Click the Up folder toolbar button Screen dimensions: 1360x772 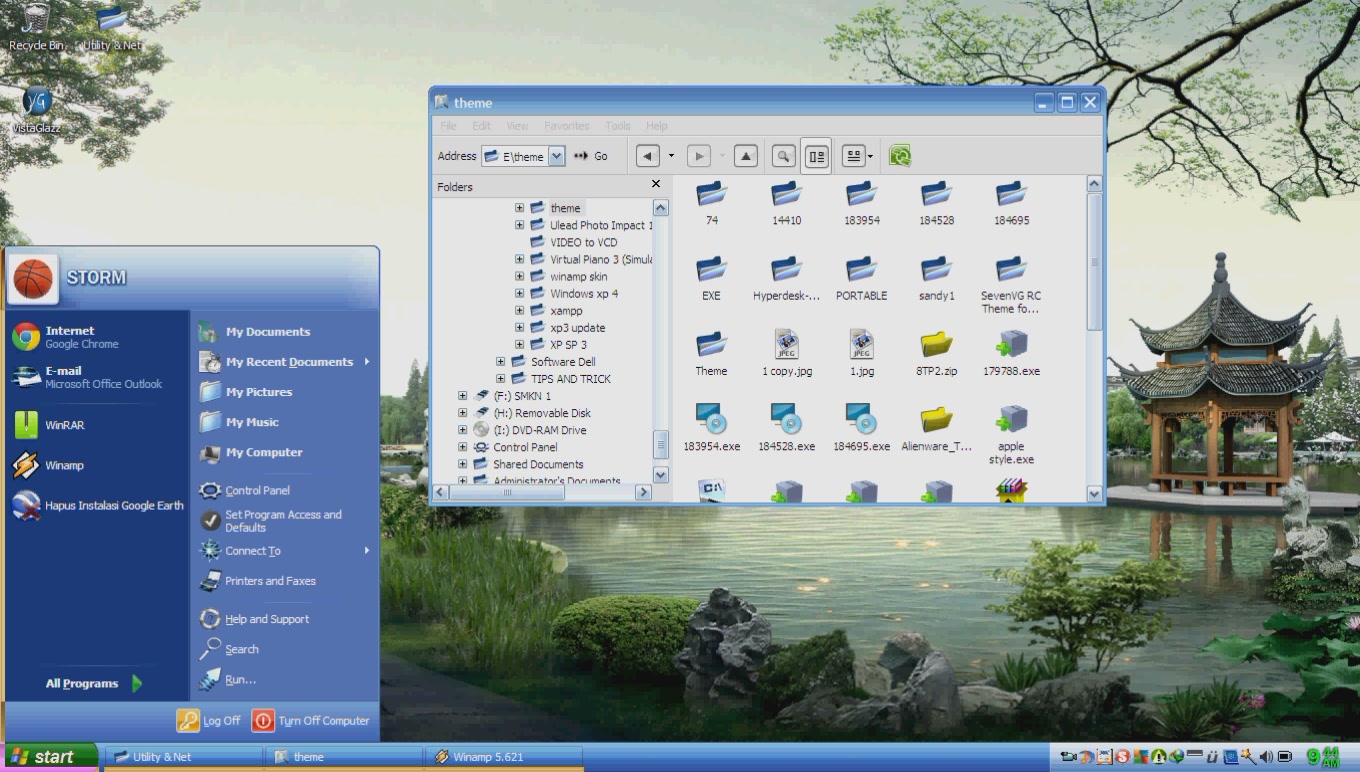(x=746, y=156)
